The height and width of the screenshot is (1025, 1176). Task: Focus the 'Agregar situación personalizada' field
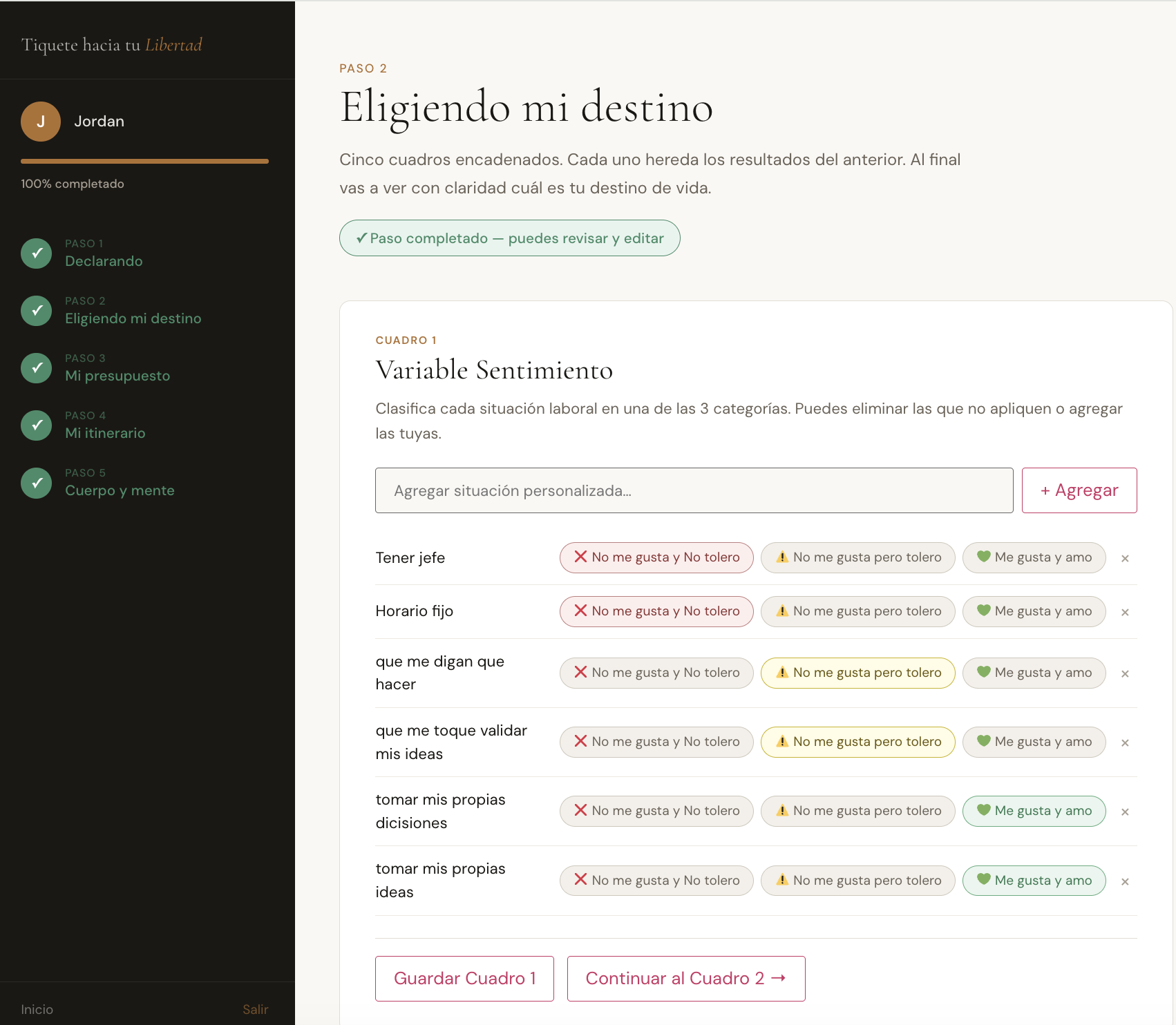pyautogui.click(x=694, y=490)
